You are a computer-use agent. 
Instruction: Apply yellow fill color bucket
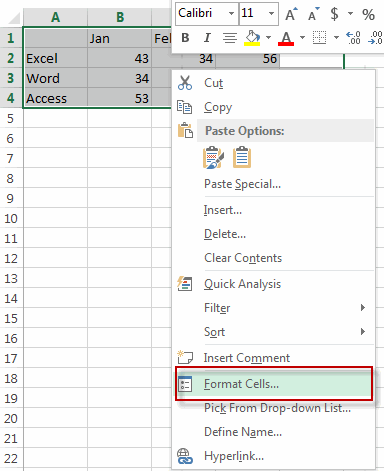[x=252, y=38]
